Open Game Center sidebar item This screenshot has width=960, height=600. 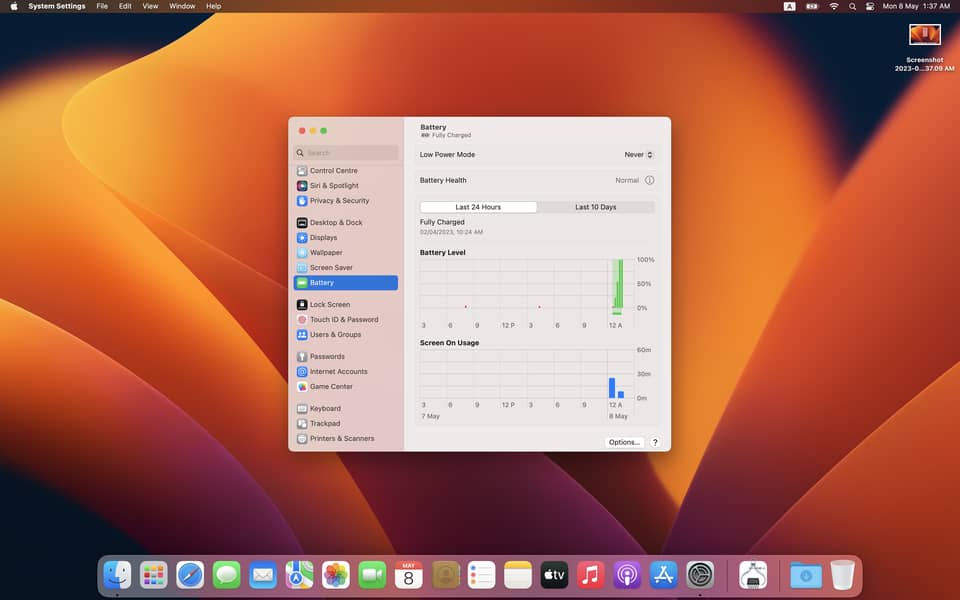(330, 387)
